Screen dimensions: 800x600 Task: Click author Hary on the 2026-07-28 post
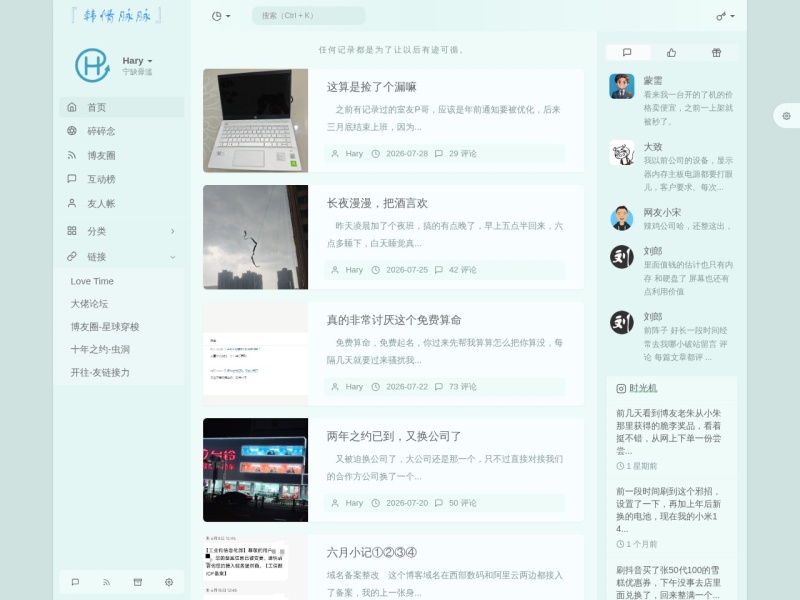click(354, 154)
